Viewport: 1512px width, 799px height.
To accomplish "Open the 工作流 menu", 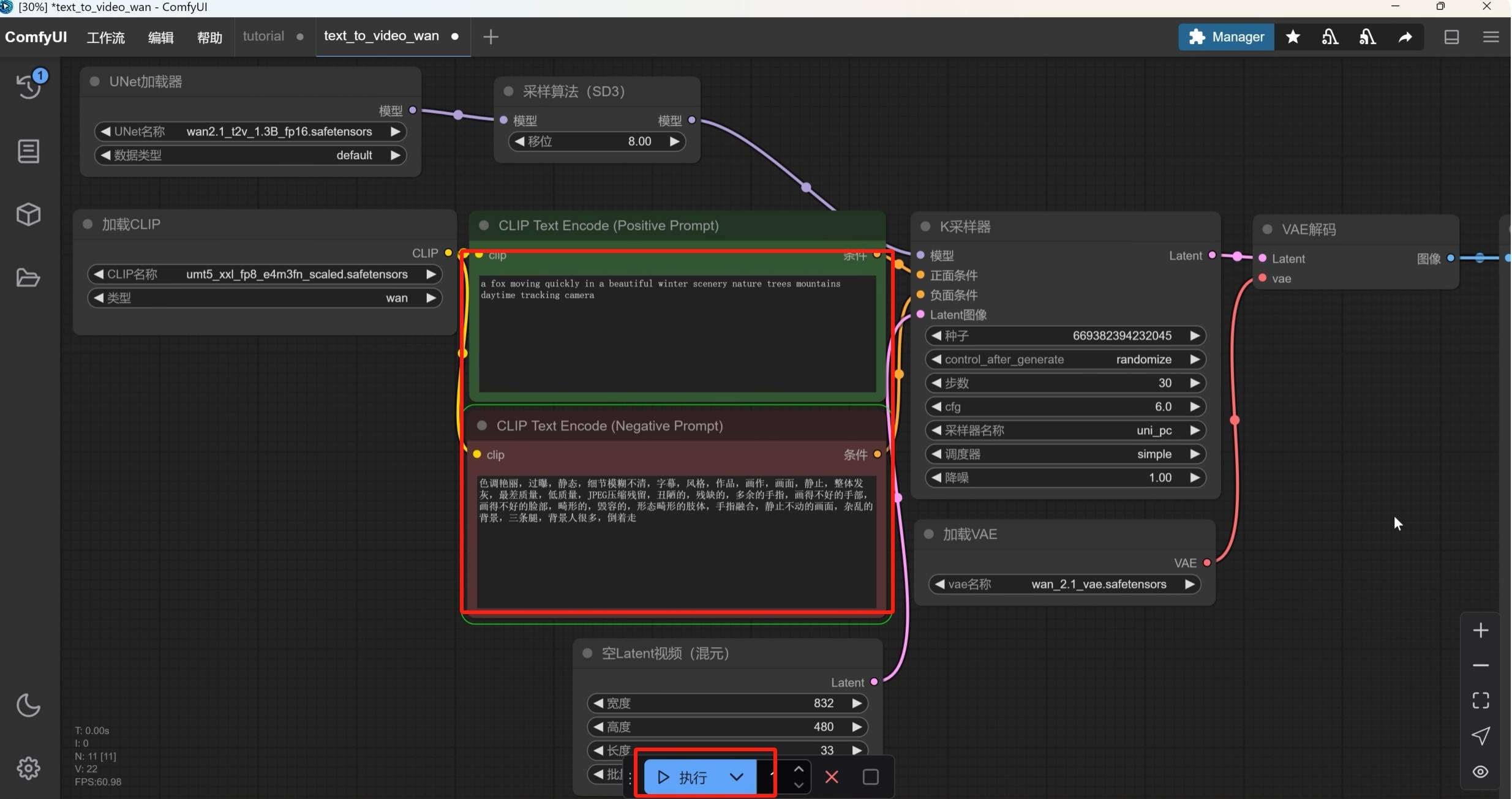I will [x=106, y=37].
